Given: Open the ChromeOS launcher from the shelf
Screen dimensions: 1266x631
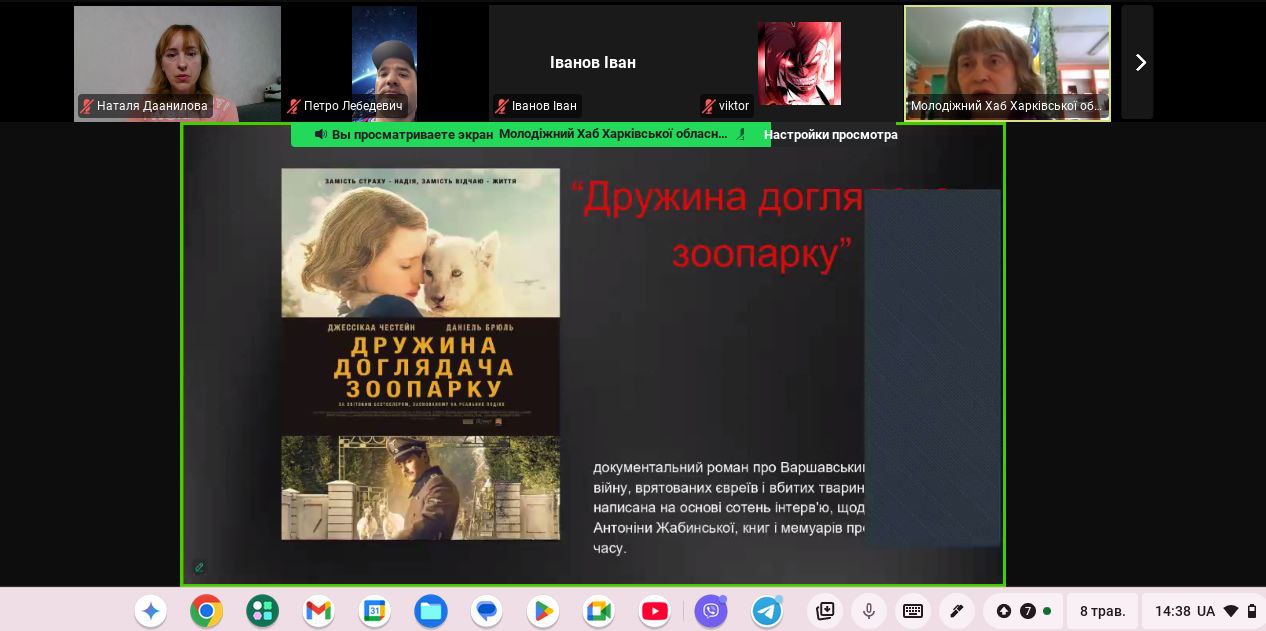Looking at the screenshot, I should click(x=151, y=611).
